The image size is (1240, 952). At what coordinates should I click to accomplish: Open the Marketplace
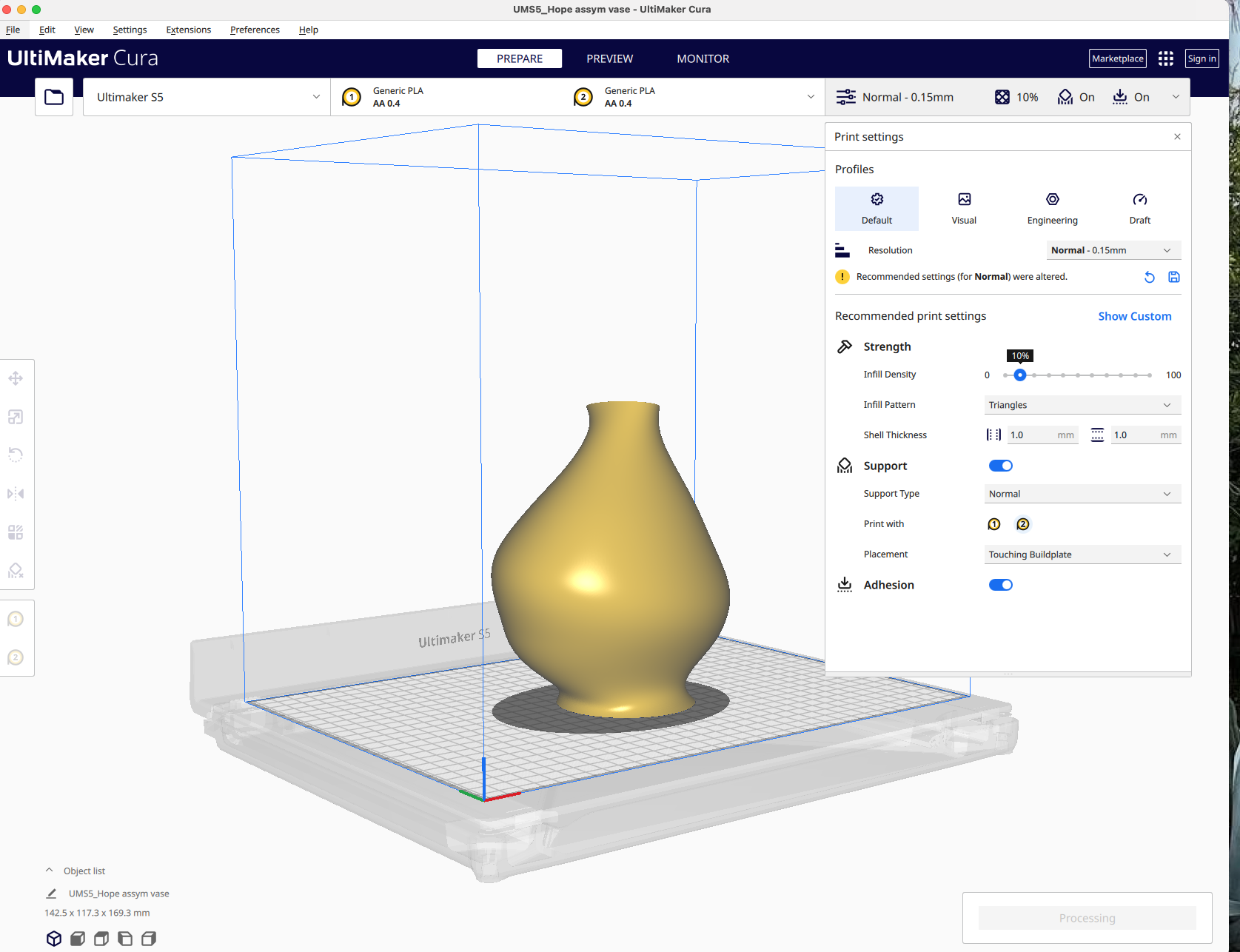pyautogui.click(x=1117, y=58)
